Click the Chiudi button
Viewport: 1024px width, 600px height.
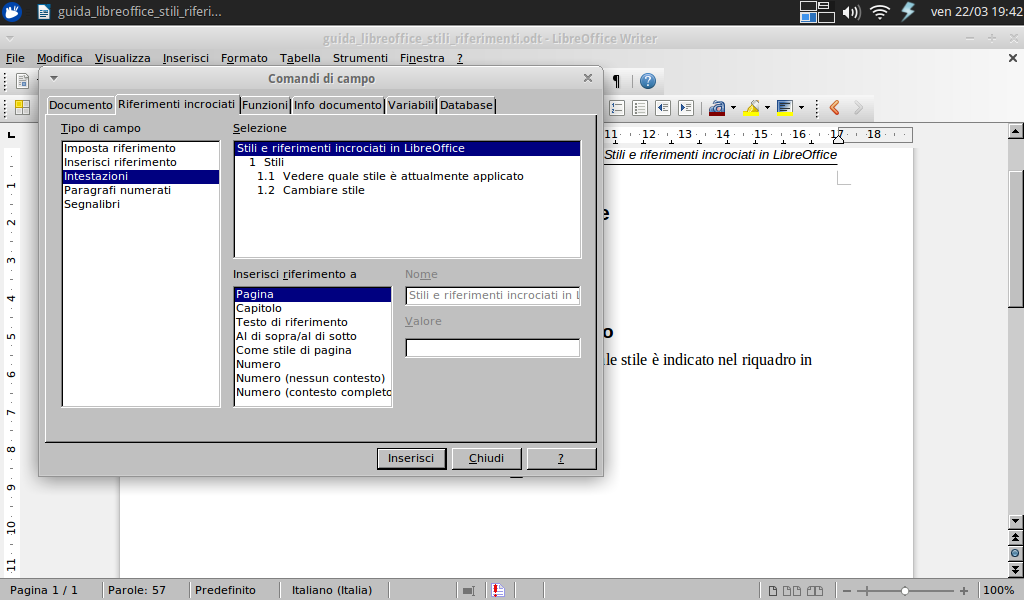(x=487, y=458)
